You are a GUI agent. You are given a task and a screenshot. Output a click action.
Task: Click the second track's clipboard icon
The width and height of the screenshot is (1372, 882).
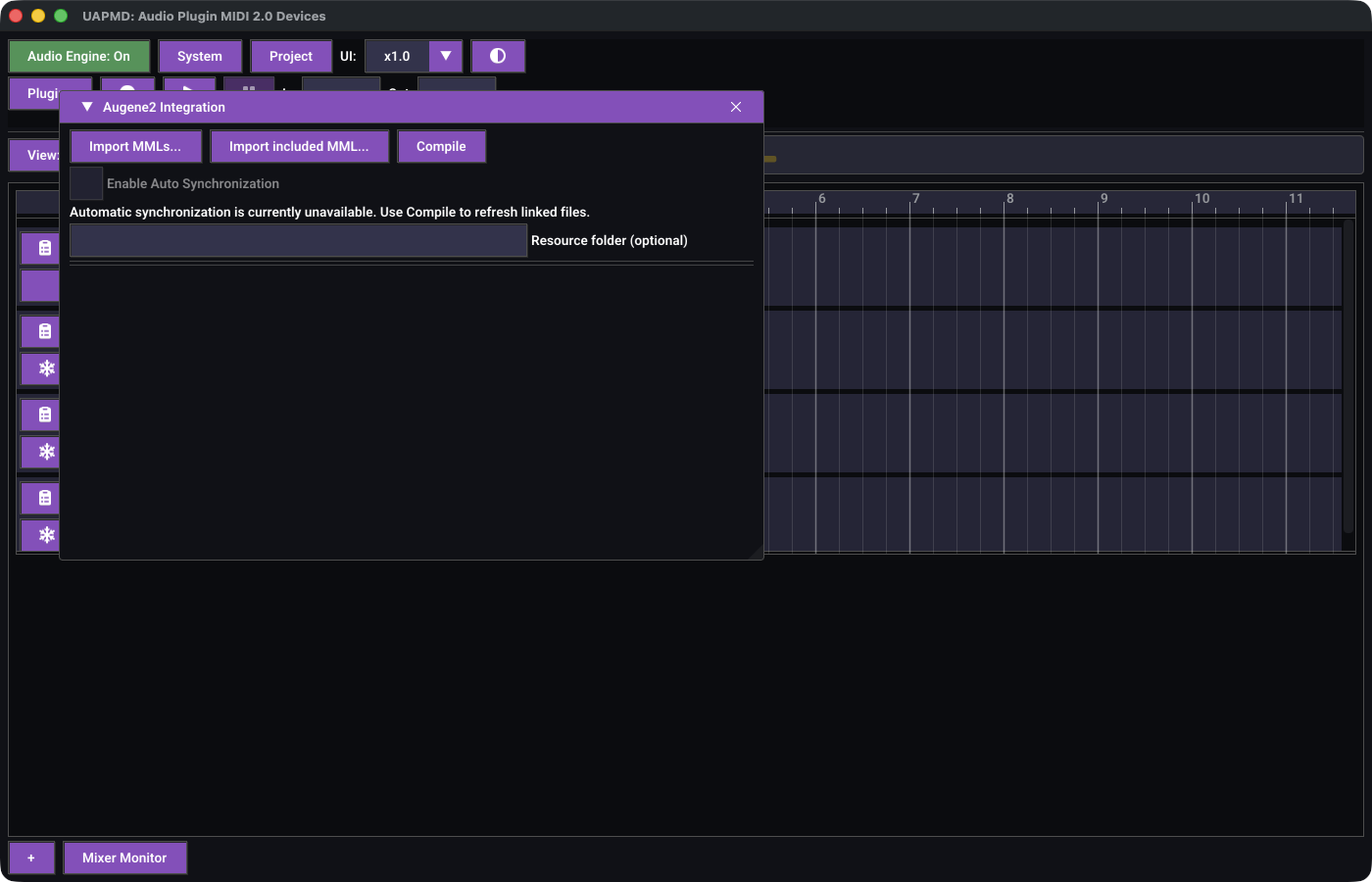coord(44,331)
